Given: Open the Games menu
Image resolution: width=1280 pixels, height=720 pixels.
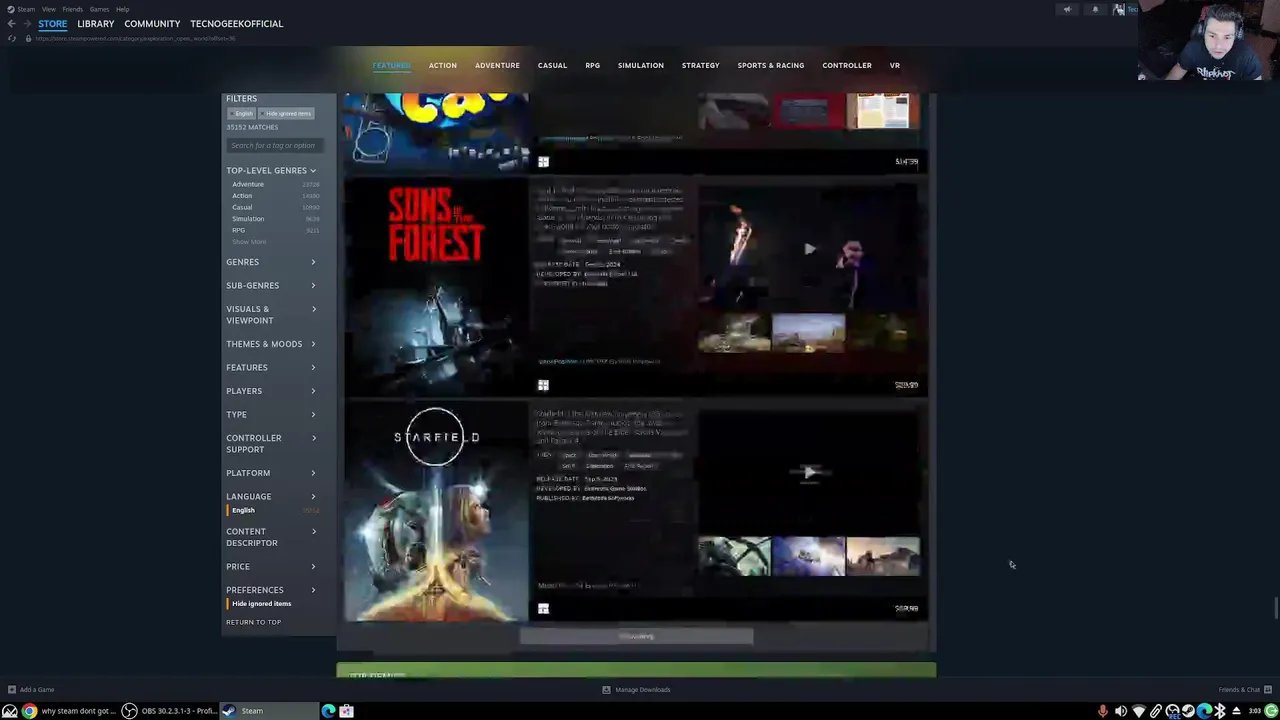Looking at the screenshot, I should pos(99,9).
